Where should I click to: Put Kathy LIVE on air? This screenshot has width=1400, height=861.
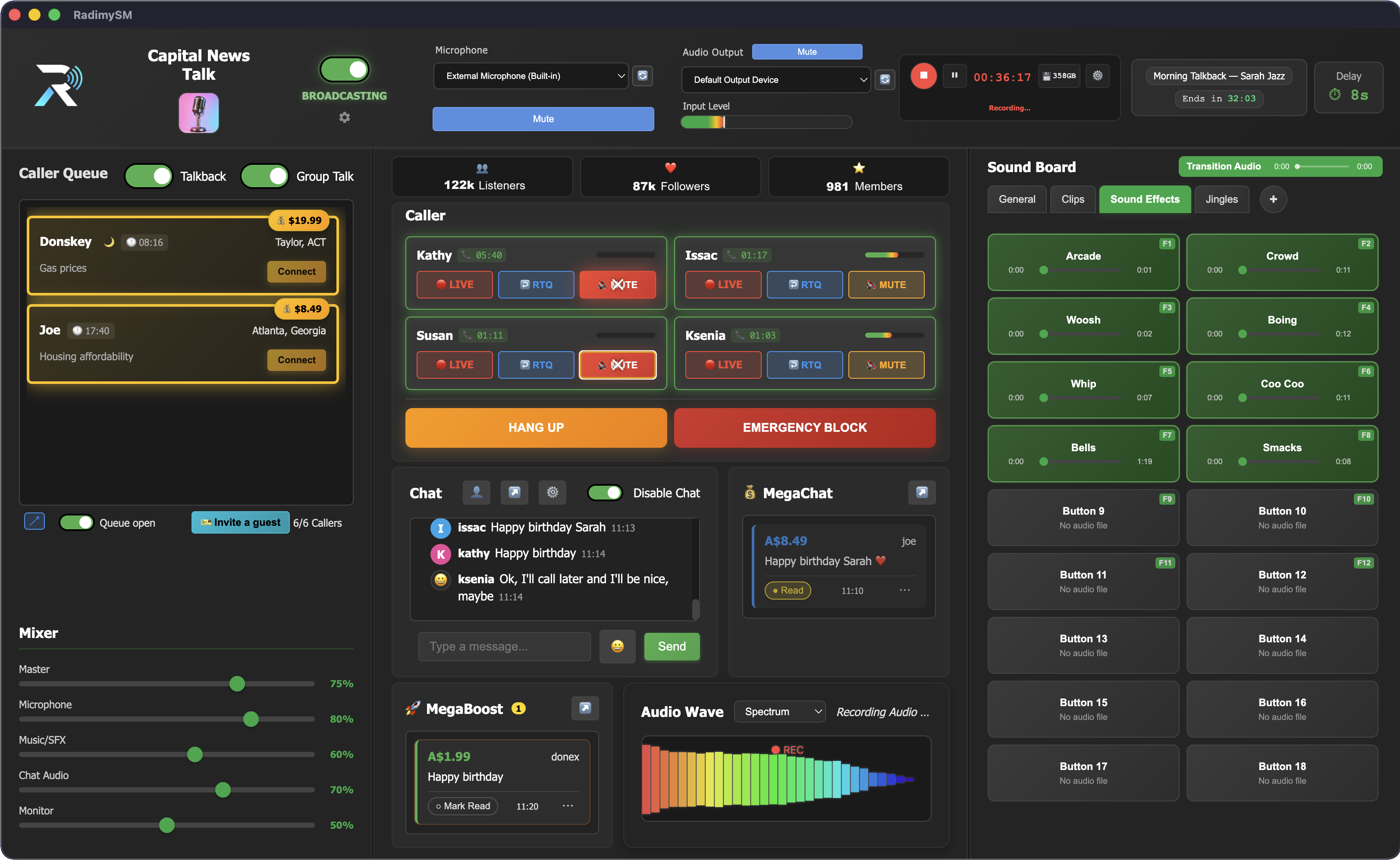click(454, 284)
